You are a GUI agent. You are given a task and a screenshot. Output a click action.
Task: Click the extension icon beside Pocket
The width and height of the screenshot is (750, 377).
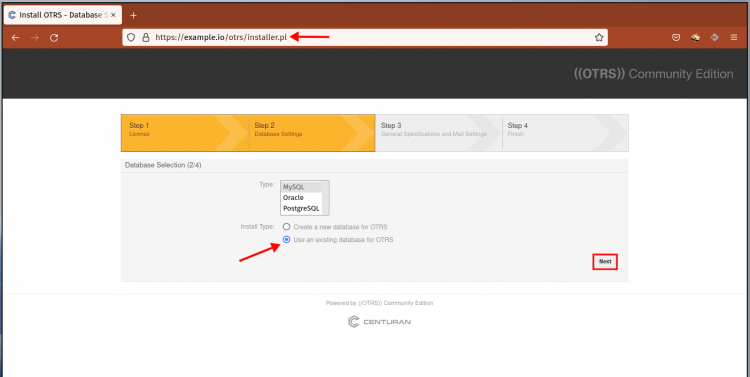[x=695, y=38]
